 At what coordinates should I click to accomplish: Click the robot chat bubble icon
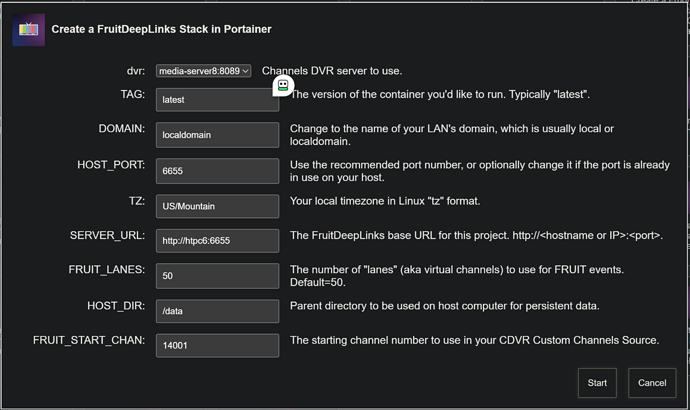click(283, 85)
